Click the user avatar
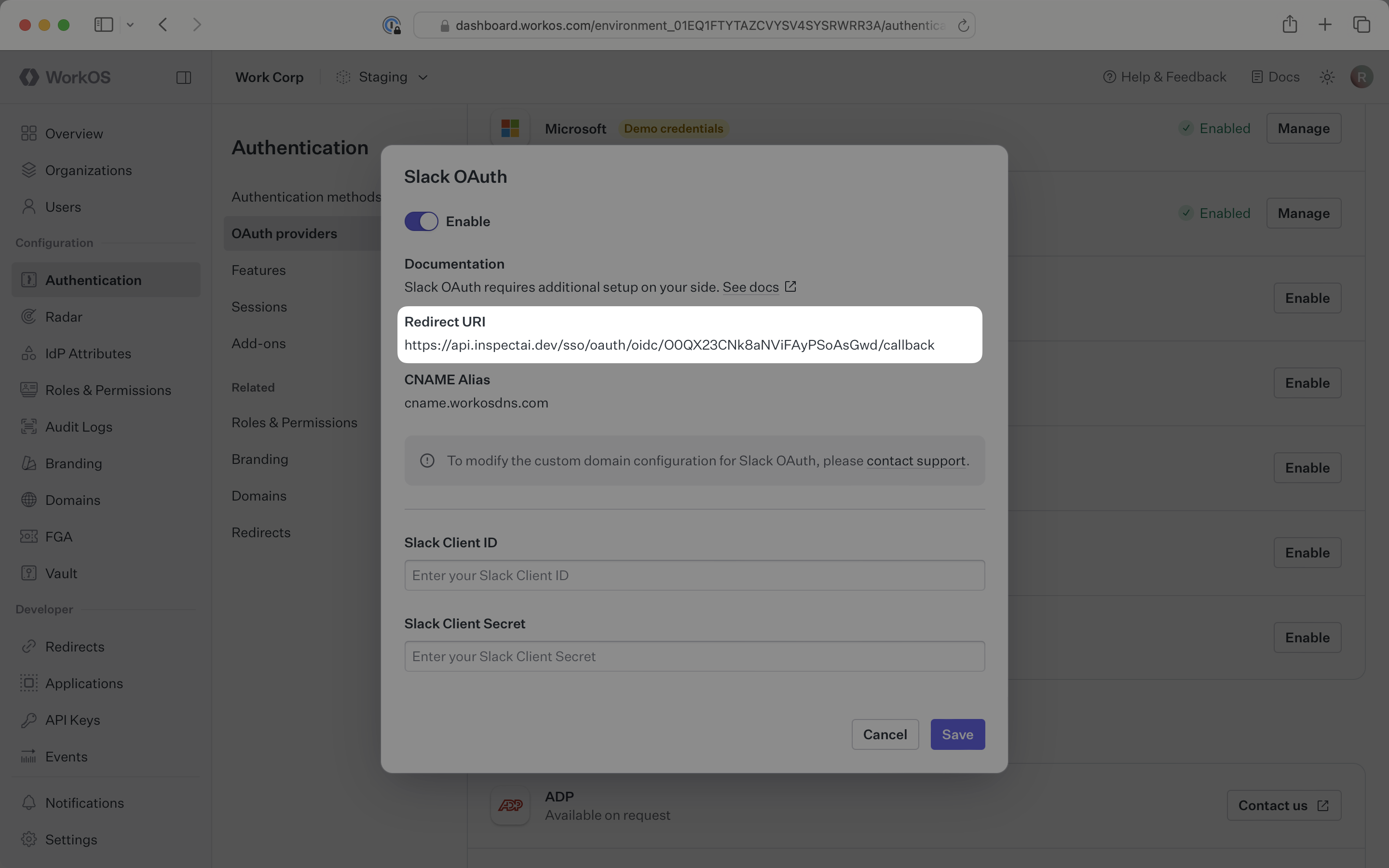Viewport: 1389px width, 868px height. pos(1362,76)
